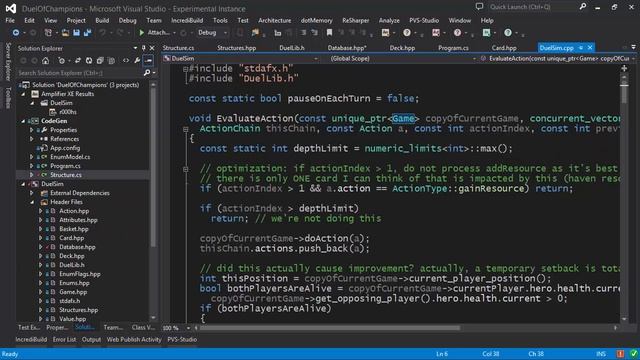Open the Error List panel tab
Image resolution: width=640 pixels, height=360 pixels.
(64, 340)
